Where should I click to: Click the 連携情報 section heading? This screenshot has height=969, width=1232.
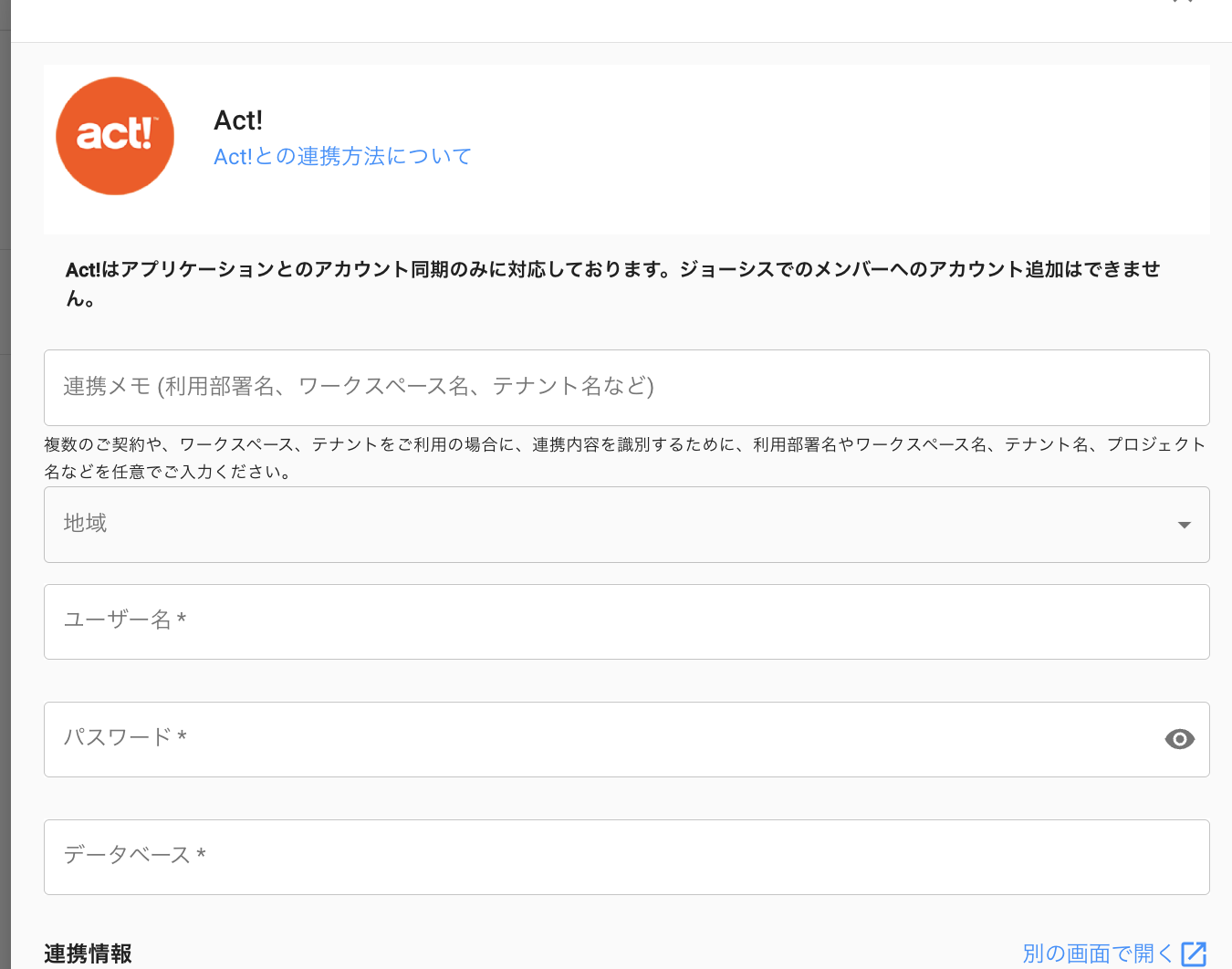tap(89, 953)
